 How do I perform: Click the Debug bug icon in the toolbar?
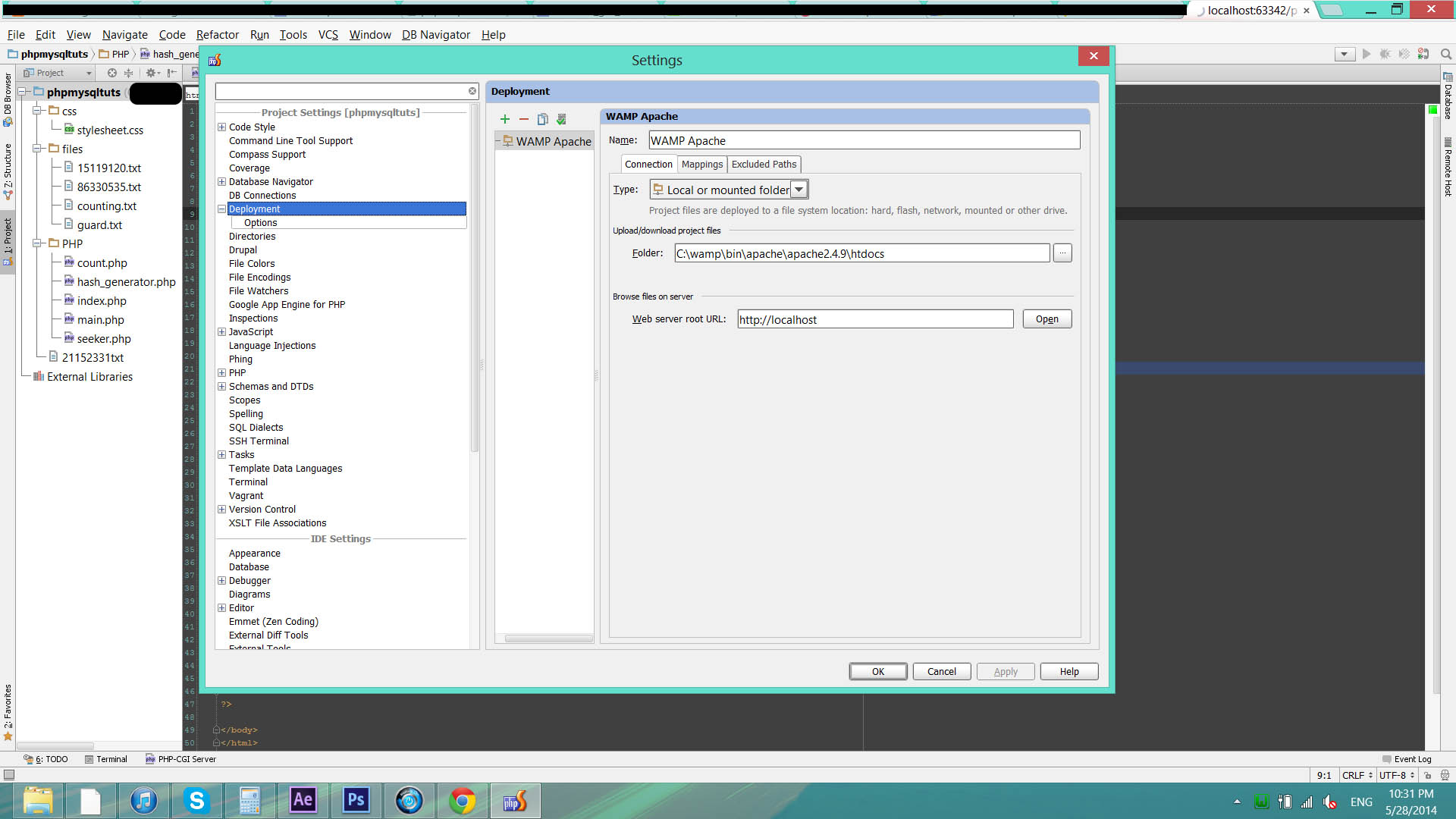(1385, 55)
